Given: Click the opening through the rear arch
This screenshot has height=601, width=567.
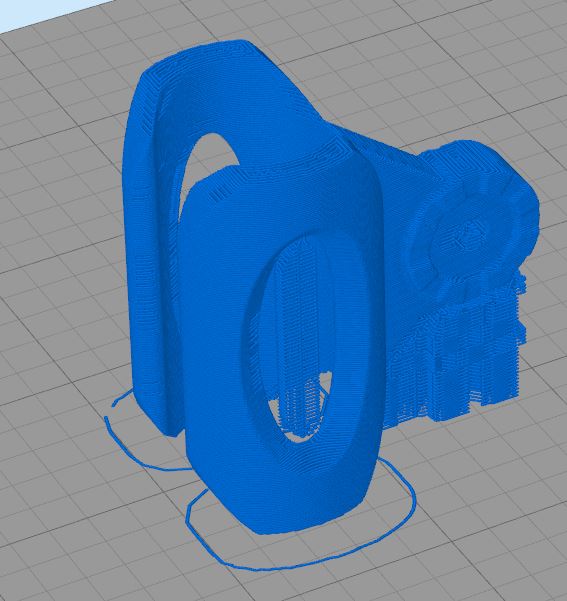Looking at the screenshot, I should (x=207, y=161).
